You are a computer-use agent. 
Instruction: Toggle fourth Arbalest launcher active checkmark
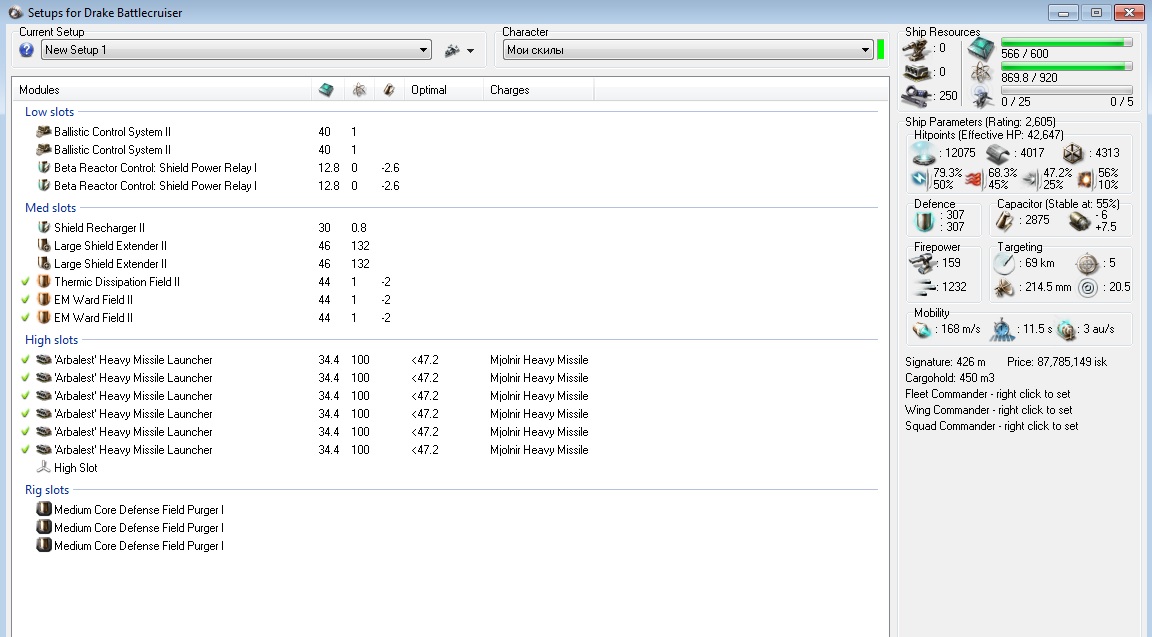26,414
